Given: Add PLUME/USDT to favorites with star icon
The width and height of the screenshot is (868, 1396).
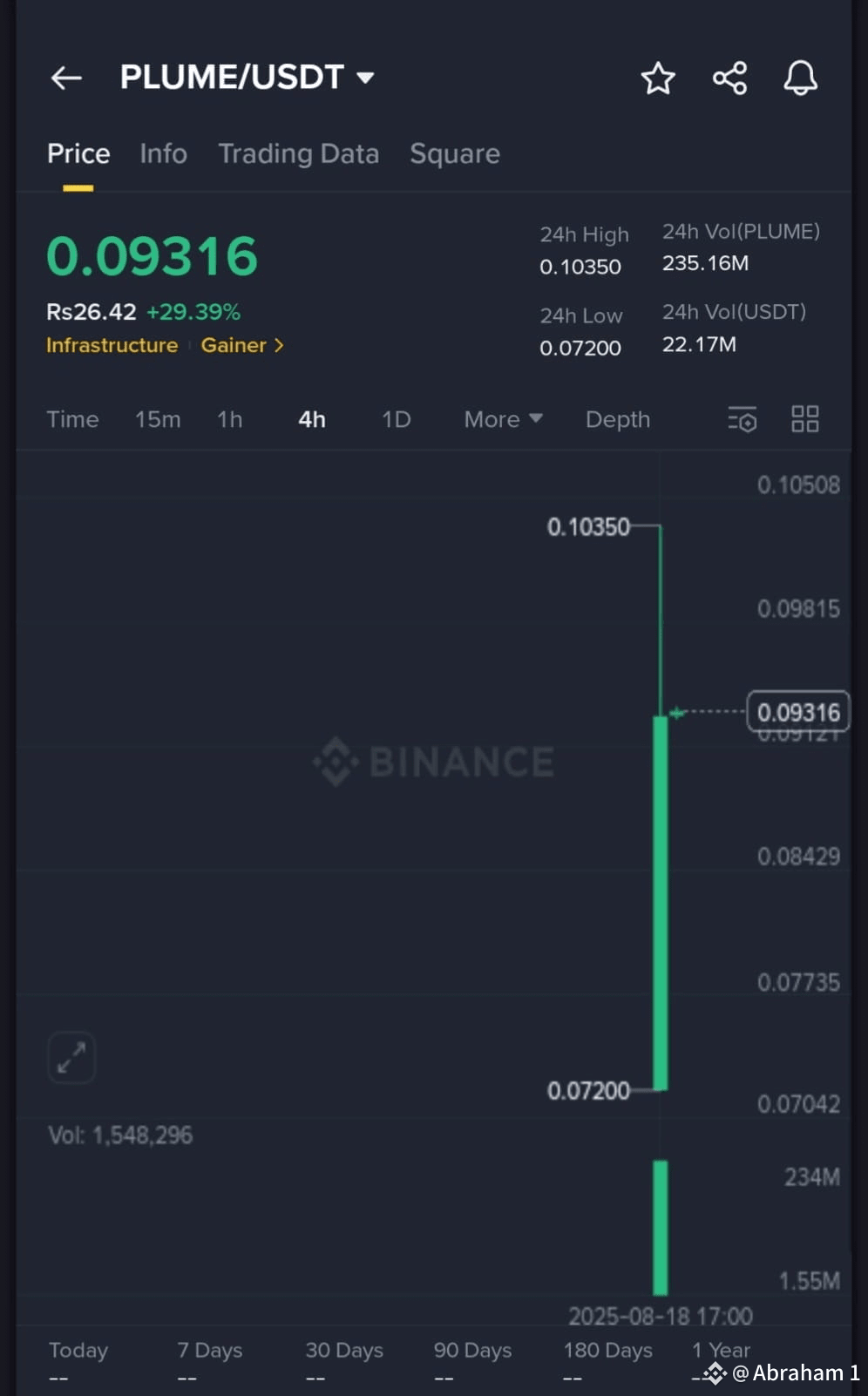Looking at the screenshot, I should (x=658, y=78).
